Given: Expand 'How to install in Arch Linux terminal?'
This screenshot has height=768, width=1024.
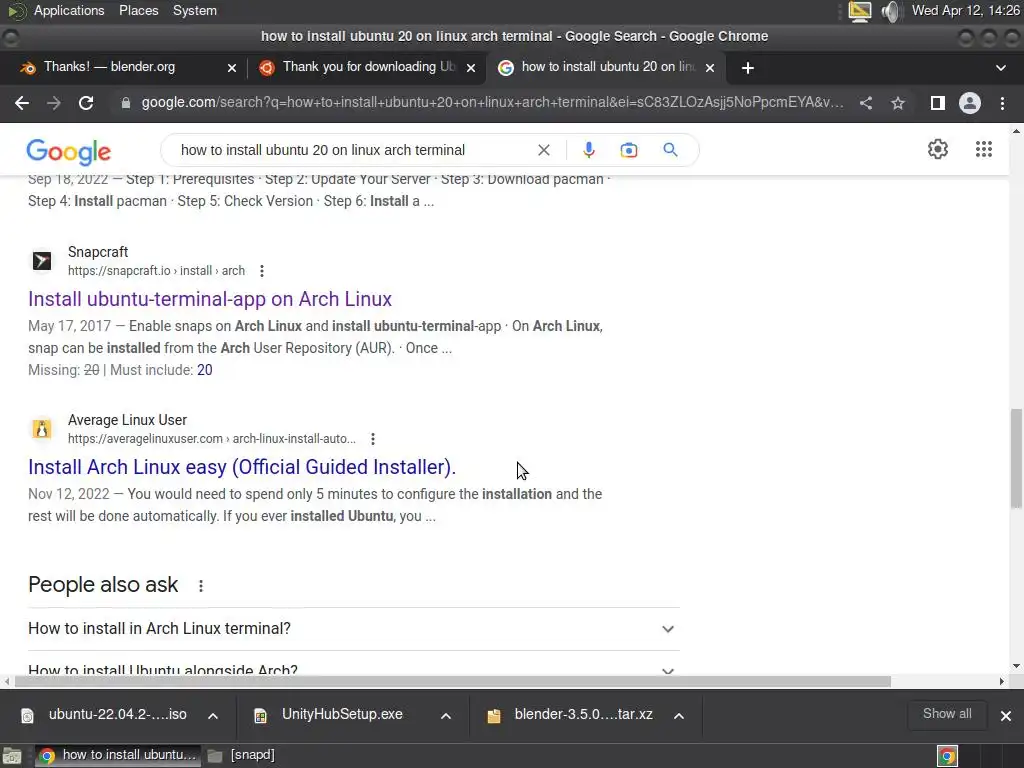Looking at the screenshot, I should [354, 629].
